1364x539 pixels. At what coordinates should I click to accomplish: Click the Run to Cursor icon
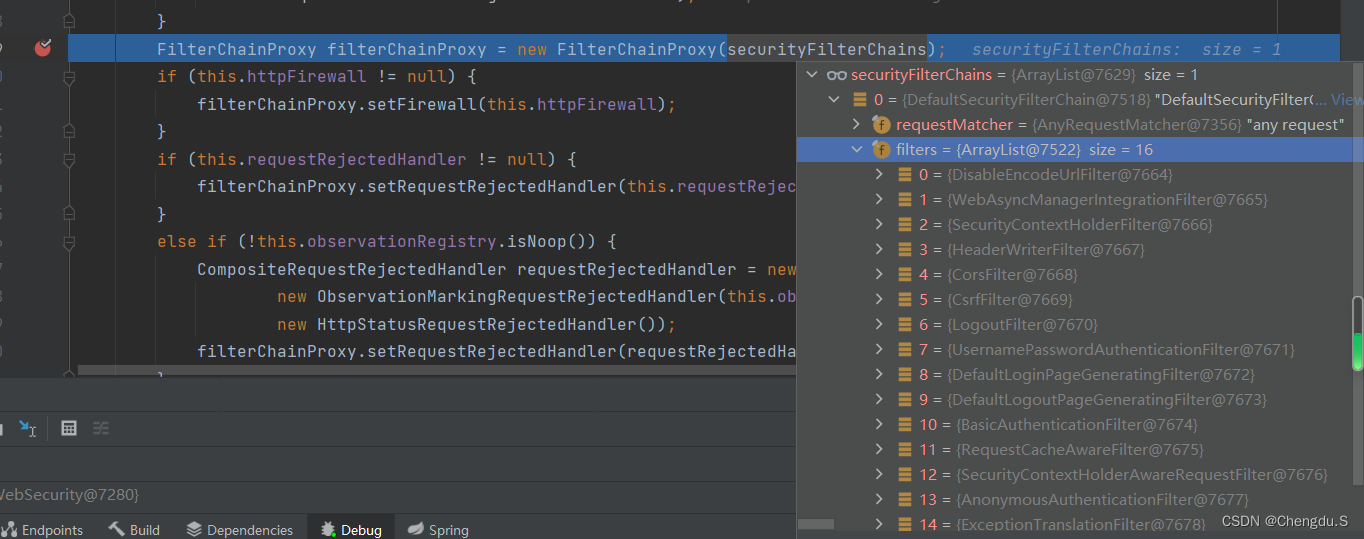point(27,427)
